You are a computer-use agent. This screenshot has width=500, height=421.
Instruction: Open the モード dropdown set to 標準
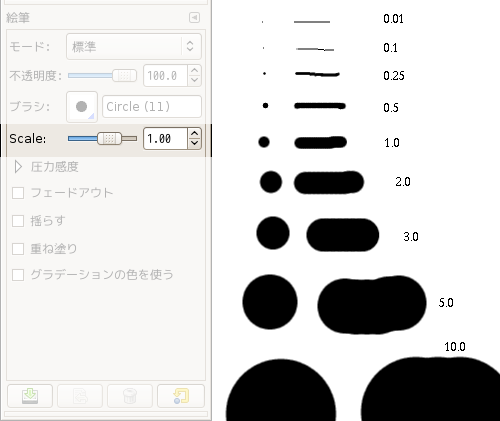134,46
